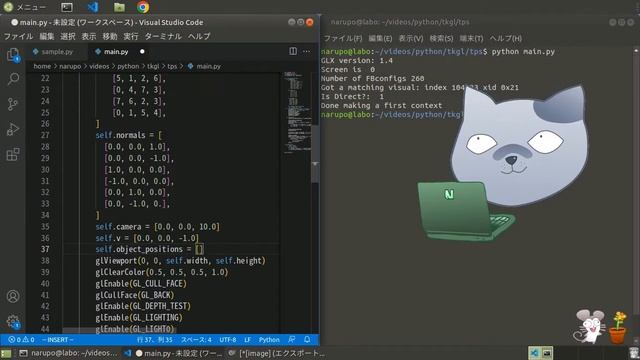Open the 表示(V) menu in terminal window

coord(411,38)
